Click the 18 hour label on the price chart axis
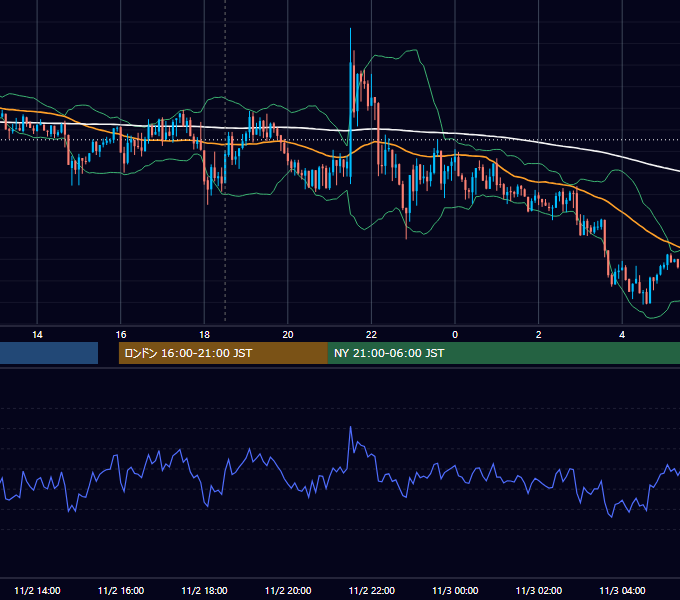 click(204, 334)
